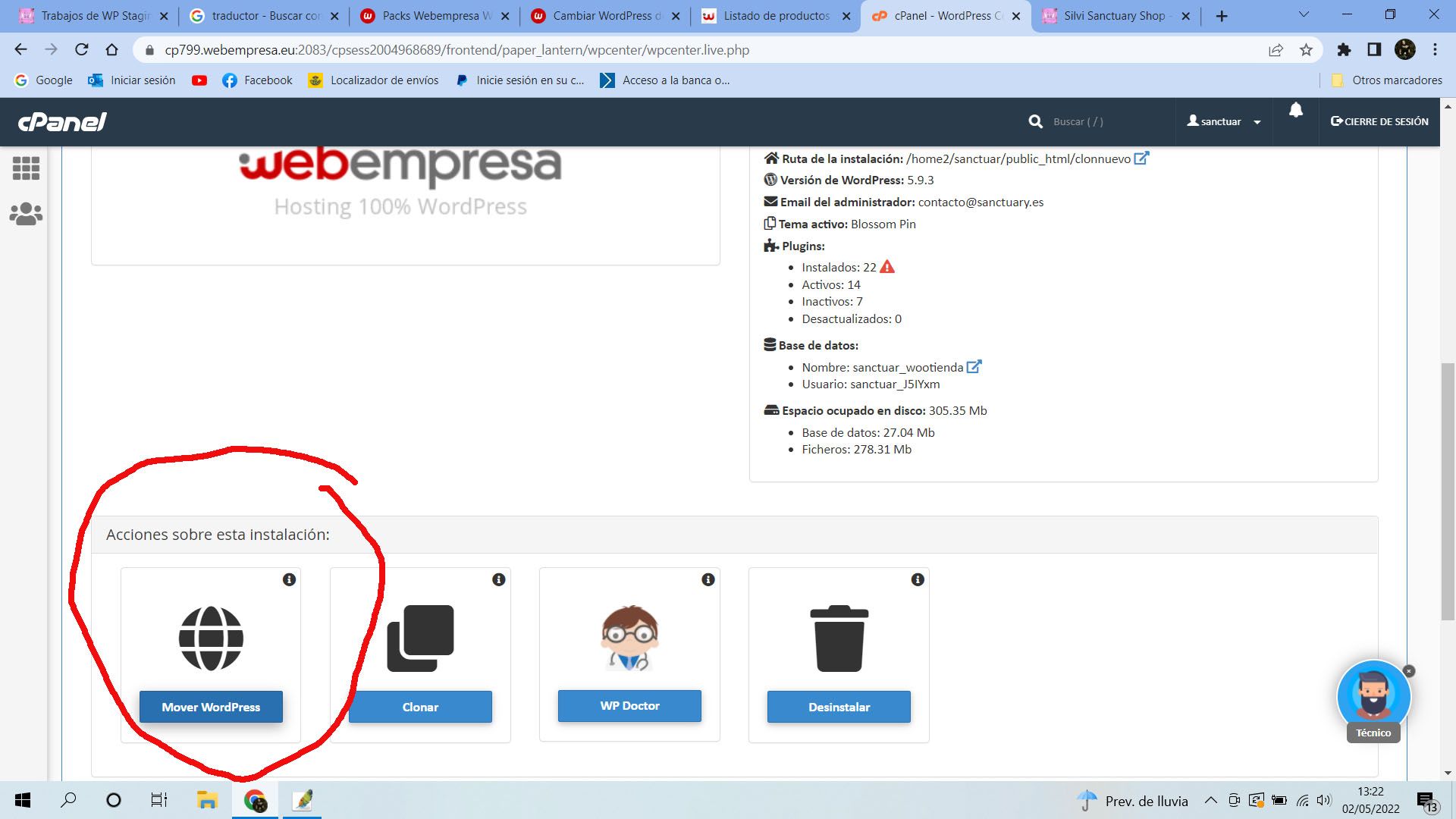
Task: Open the Técnico support chat bubble
Action: coord(1373,697)
